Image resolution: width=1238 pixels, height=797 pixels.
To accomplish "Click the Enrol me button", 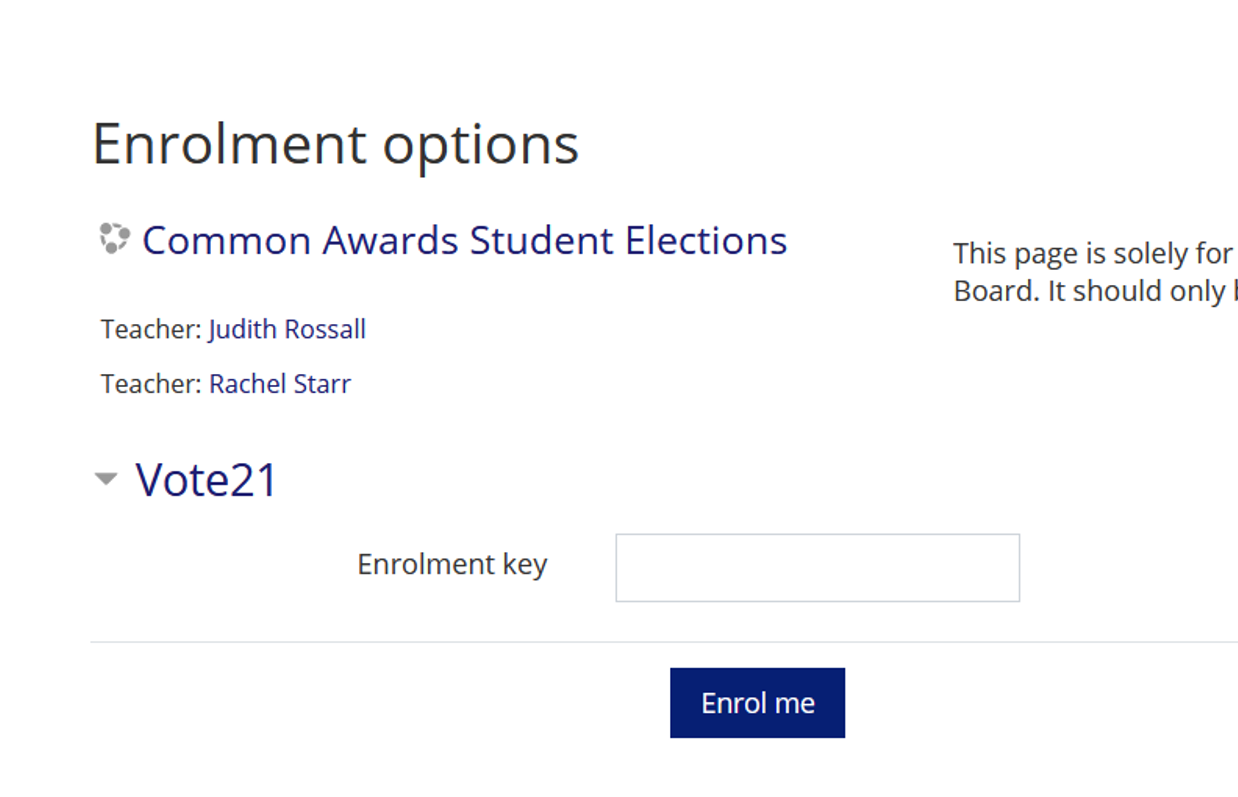I will click(757, 703).
